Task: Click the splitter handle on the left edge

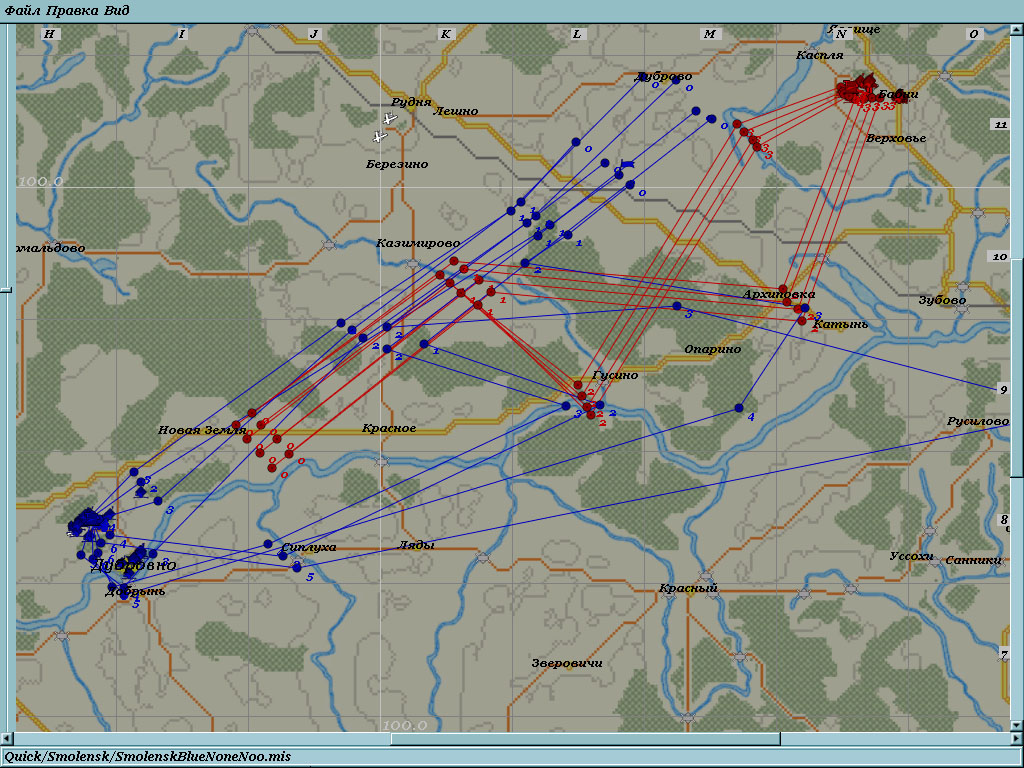Action: 6,288
